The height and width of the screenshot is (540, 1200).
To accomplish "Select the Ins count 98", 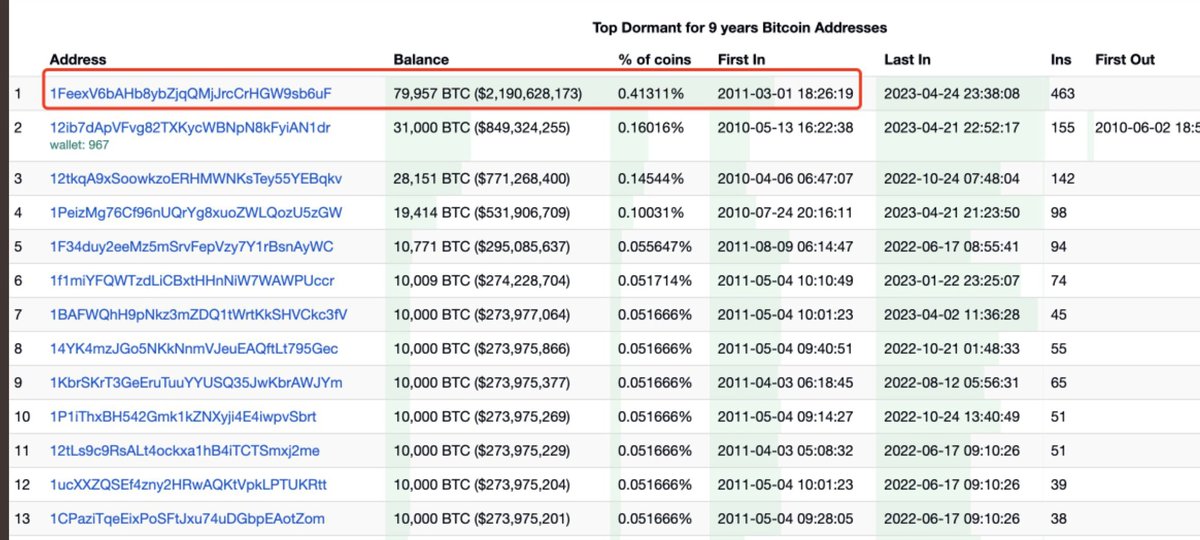I will [1059, 213].
